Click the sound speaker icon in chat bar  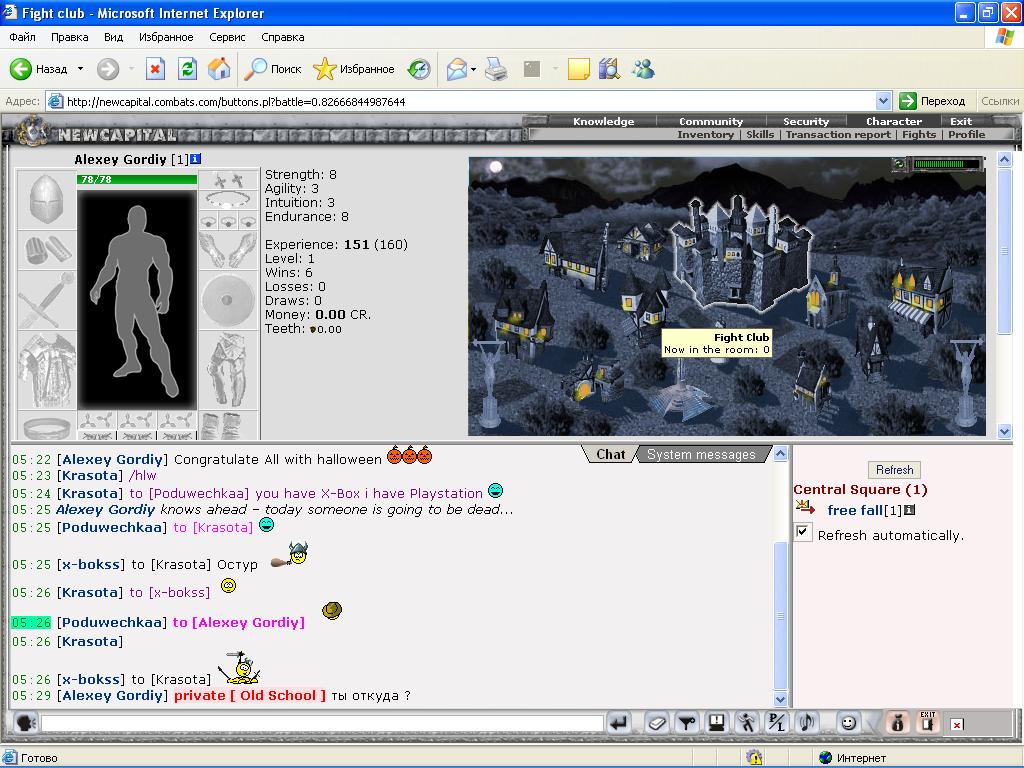point(807,723)
